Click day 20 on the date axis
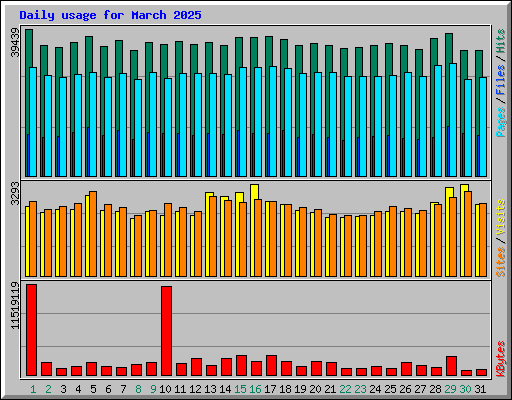The height and width of the screenshot is (400, 512). (315, 389)
